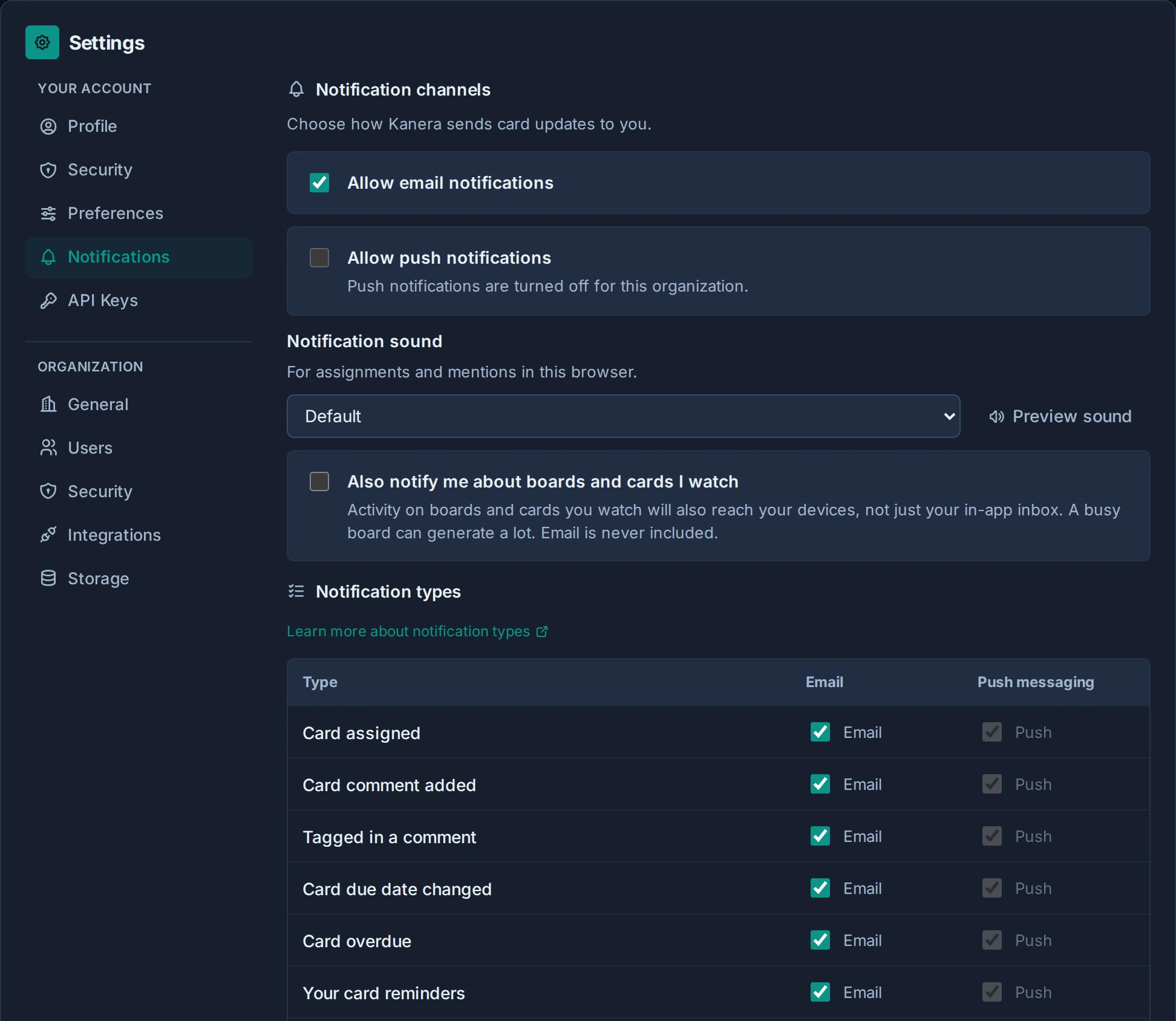Click the Users people icon
Image resolution: width=1176 pixels, height=1021 pixels.
[x=48, y=448]
